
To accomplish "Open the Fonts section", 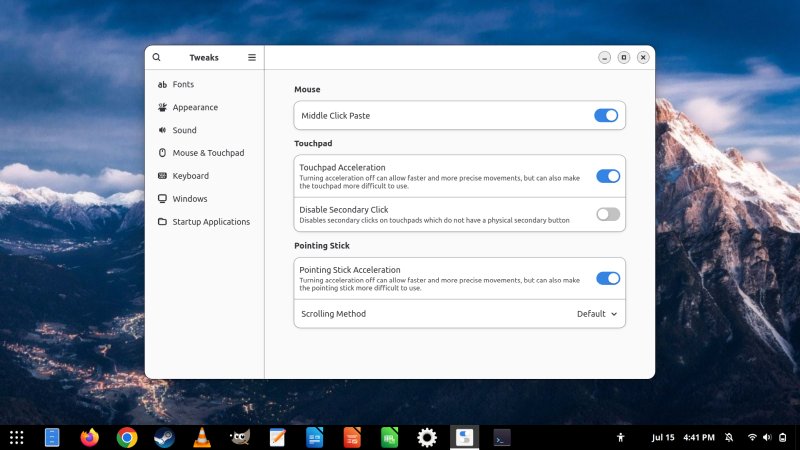I will 183,85.
